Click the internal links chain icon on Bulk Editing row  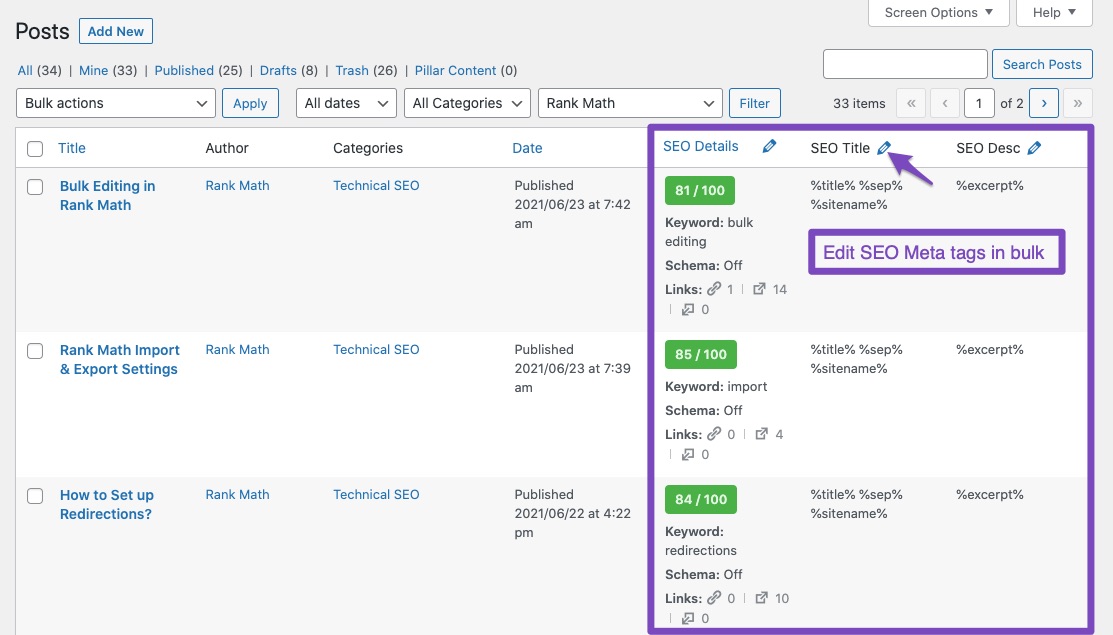(x=715, y=289)
